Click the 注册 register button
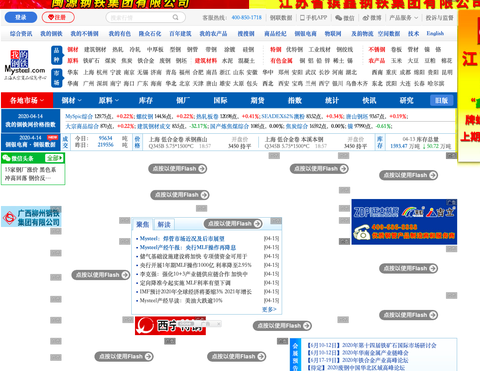Viewport: 480px width, 371px height. click(58, 17)
